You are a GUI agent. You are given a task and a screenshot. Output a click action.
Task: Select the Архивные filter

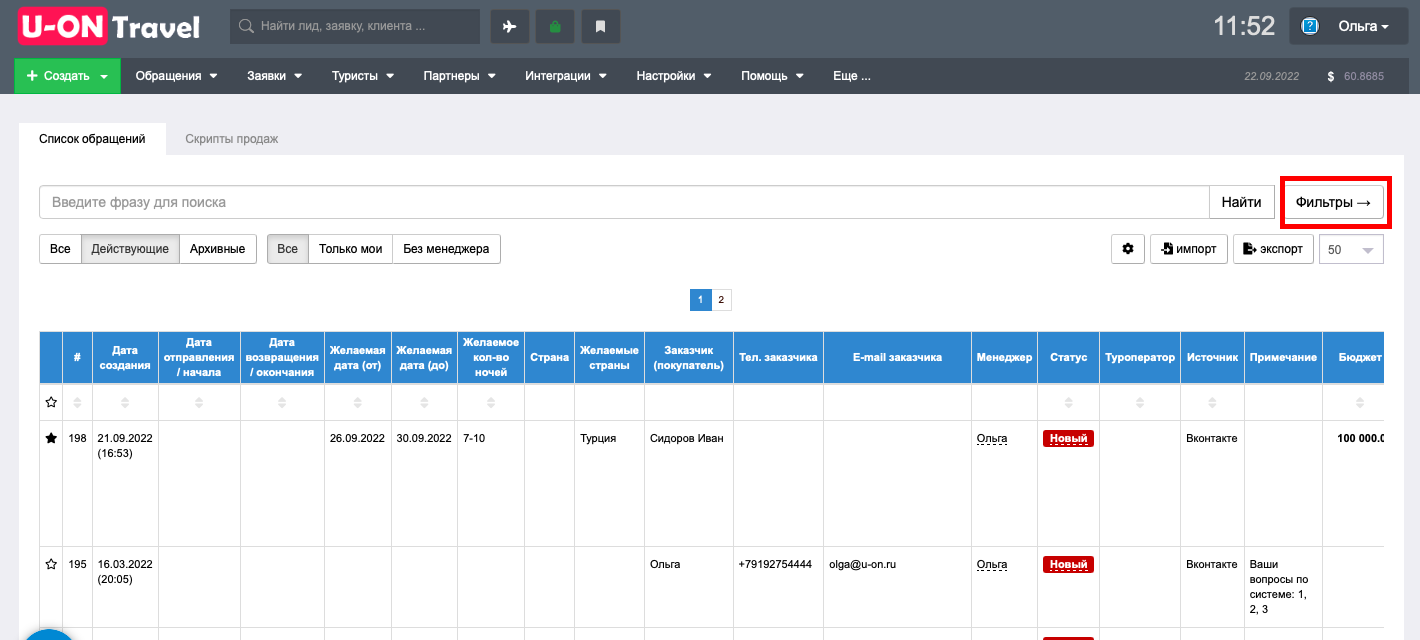coord(218,249)
